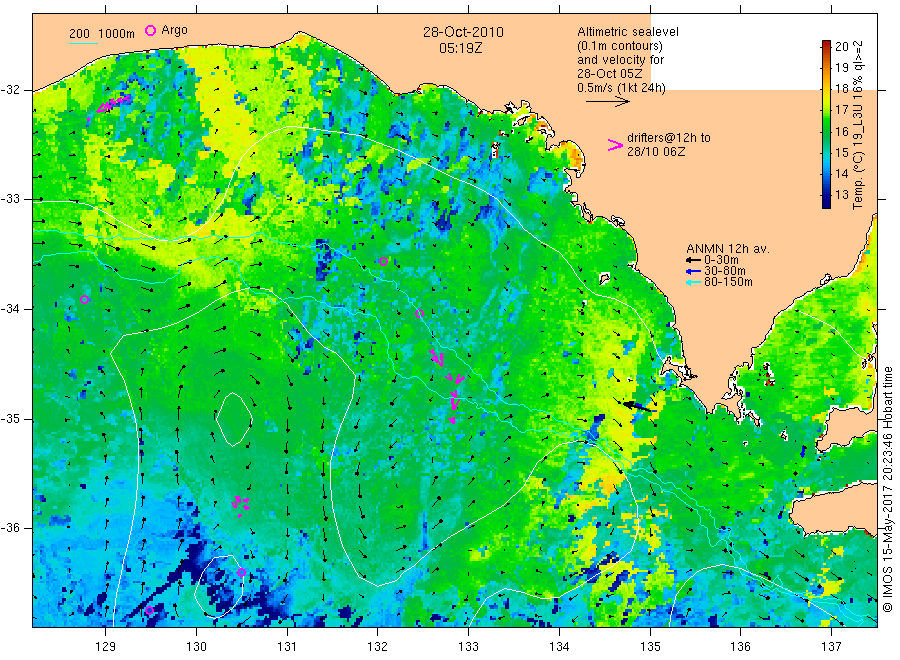Click the Argo legend label text
This screenshot has width=900, height=660.
(174, 30)
